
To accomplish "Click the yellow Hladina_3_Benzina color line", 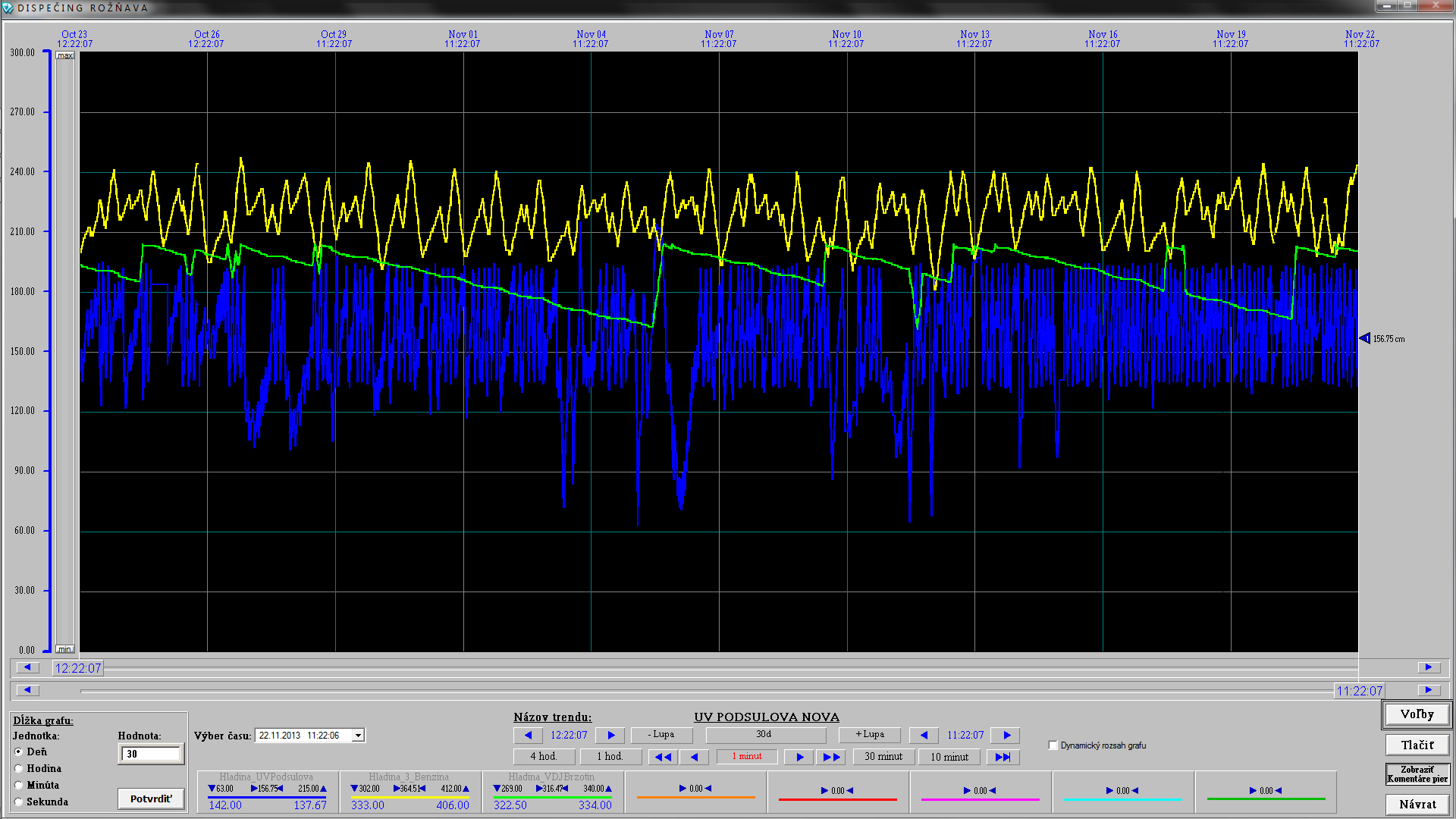I will pos(409,797).
